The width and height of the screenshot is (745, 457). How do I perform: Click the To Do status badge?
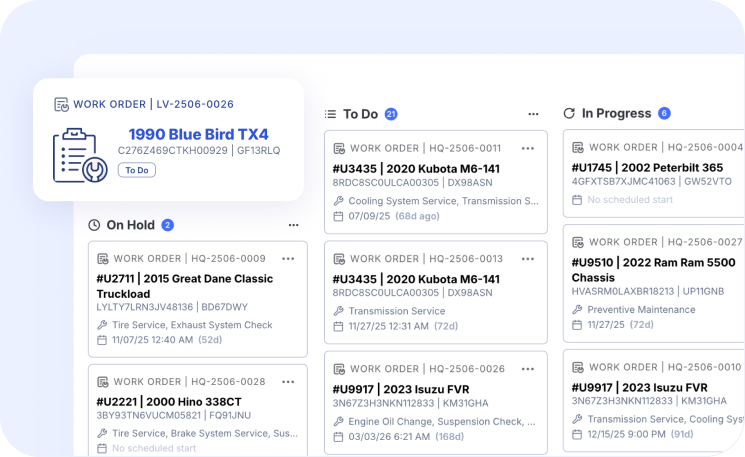point(136,170)
